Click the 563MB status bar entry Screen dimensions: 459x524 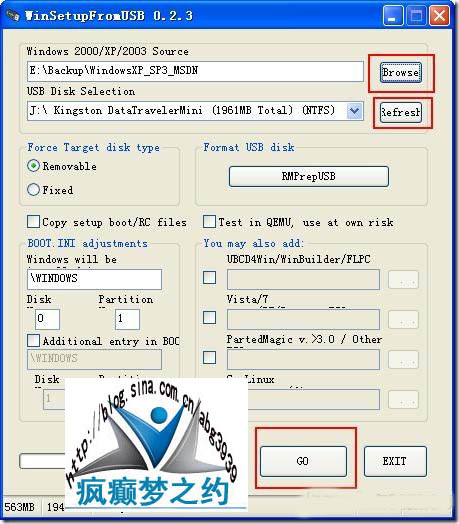(x=19, y=507)
